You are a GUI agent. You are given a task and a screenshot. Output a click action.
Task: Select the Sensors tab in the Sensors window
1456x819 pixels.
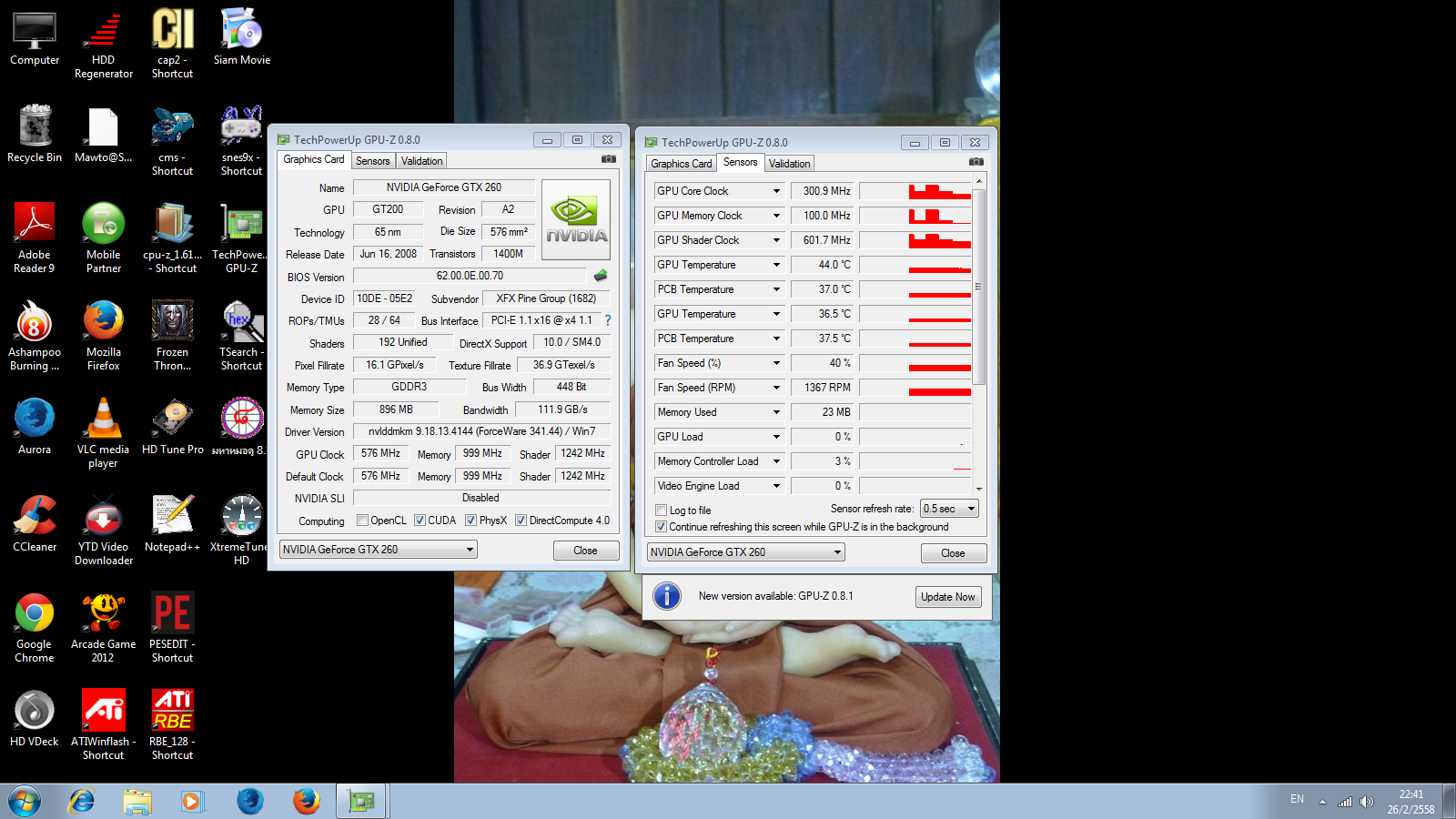pos(741,162)
